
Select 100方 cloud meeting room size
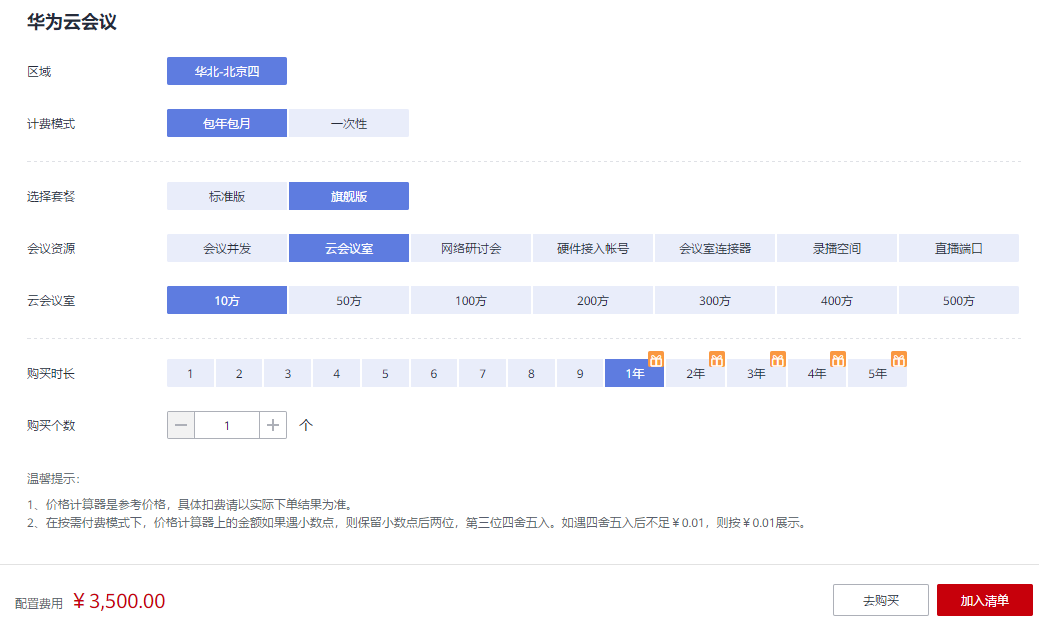pos(470,300)
